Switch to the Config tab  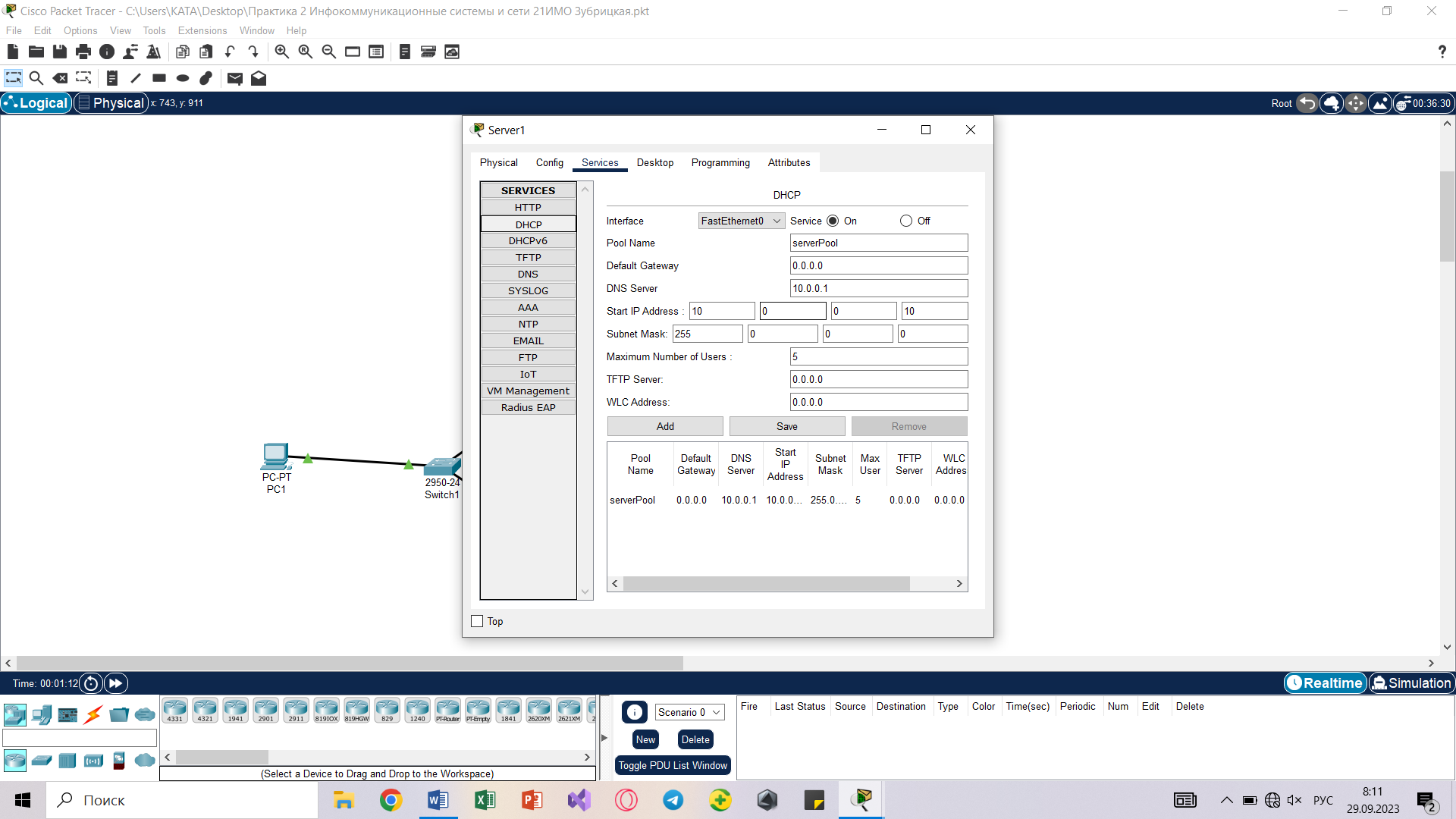[x=550, y=162]
